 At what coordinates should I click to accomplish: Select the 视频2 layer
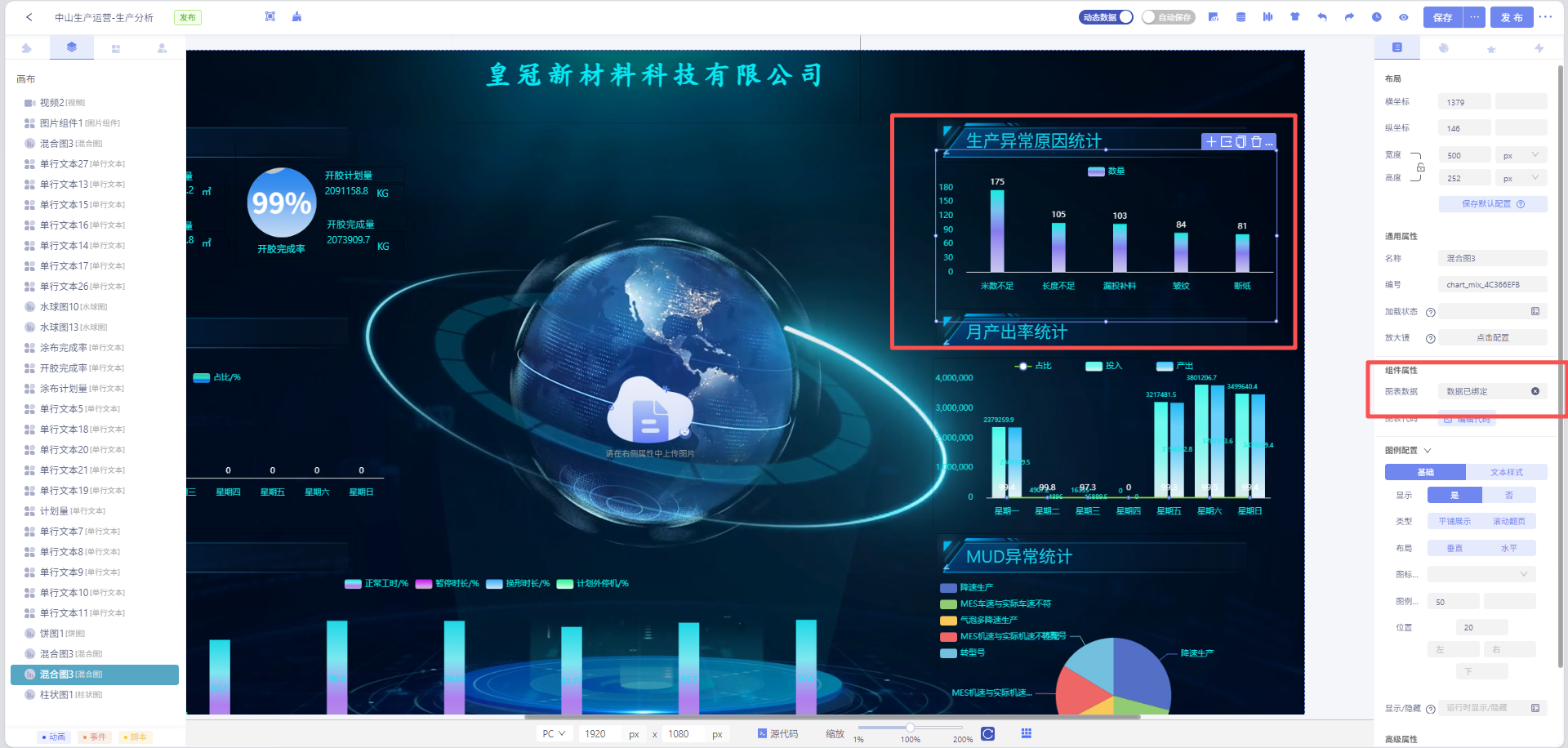95,103
